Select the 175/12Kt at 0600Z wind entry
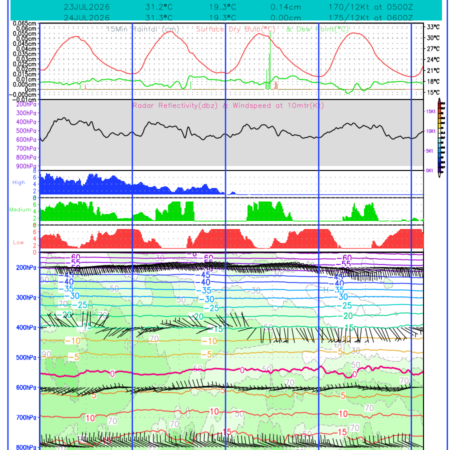This screenshot has width=450, height=450. click(371, 17)
